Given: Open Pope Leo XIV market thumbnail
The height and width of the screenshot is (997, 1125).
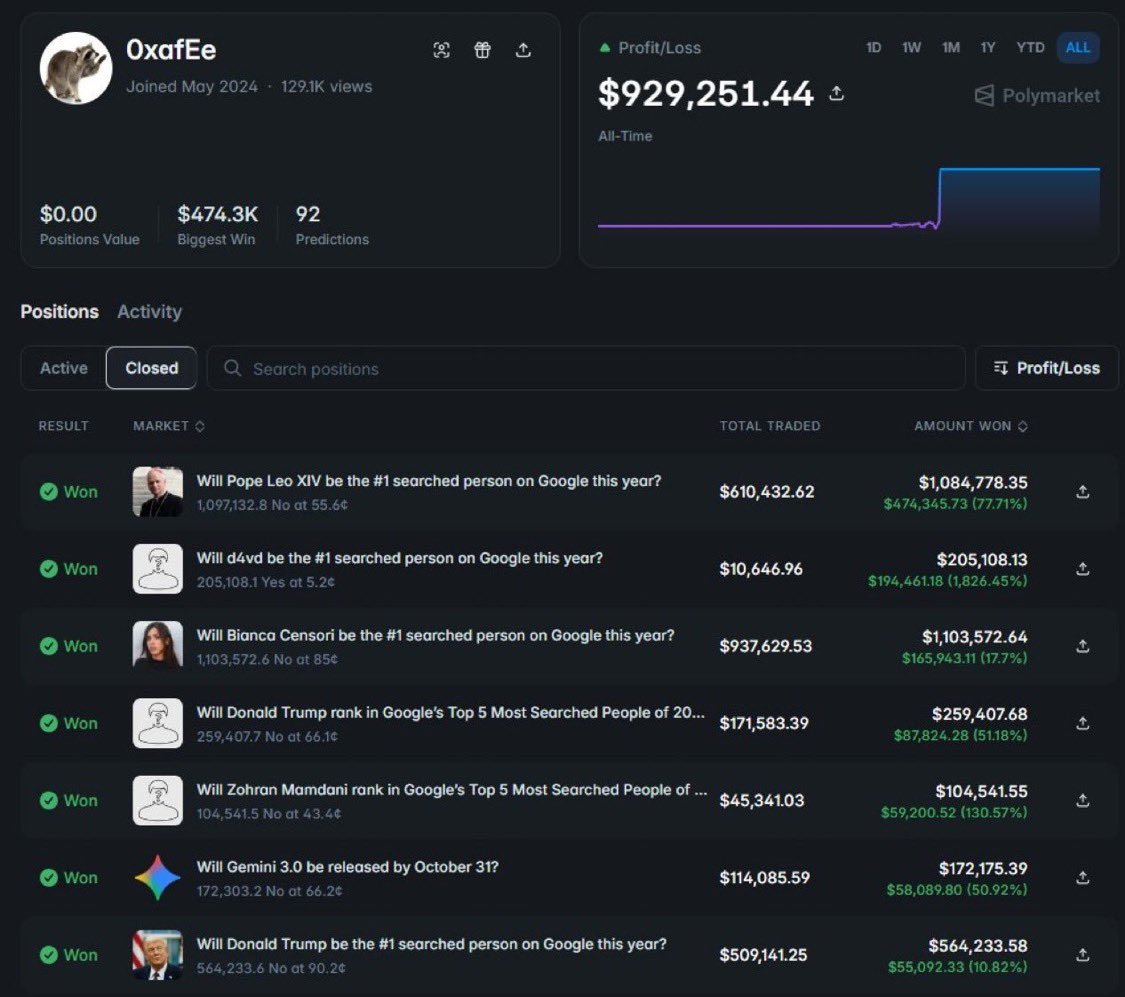Looking at the screenshot, I should tap(158, 492).
